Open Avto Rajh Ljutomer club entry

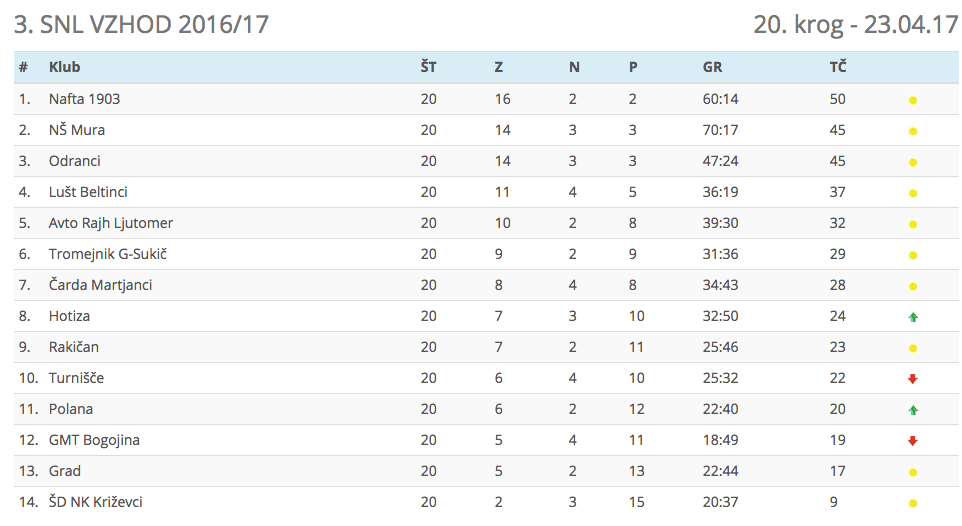click(111, 223)
